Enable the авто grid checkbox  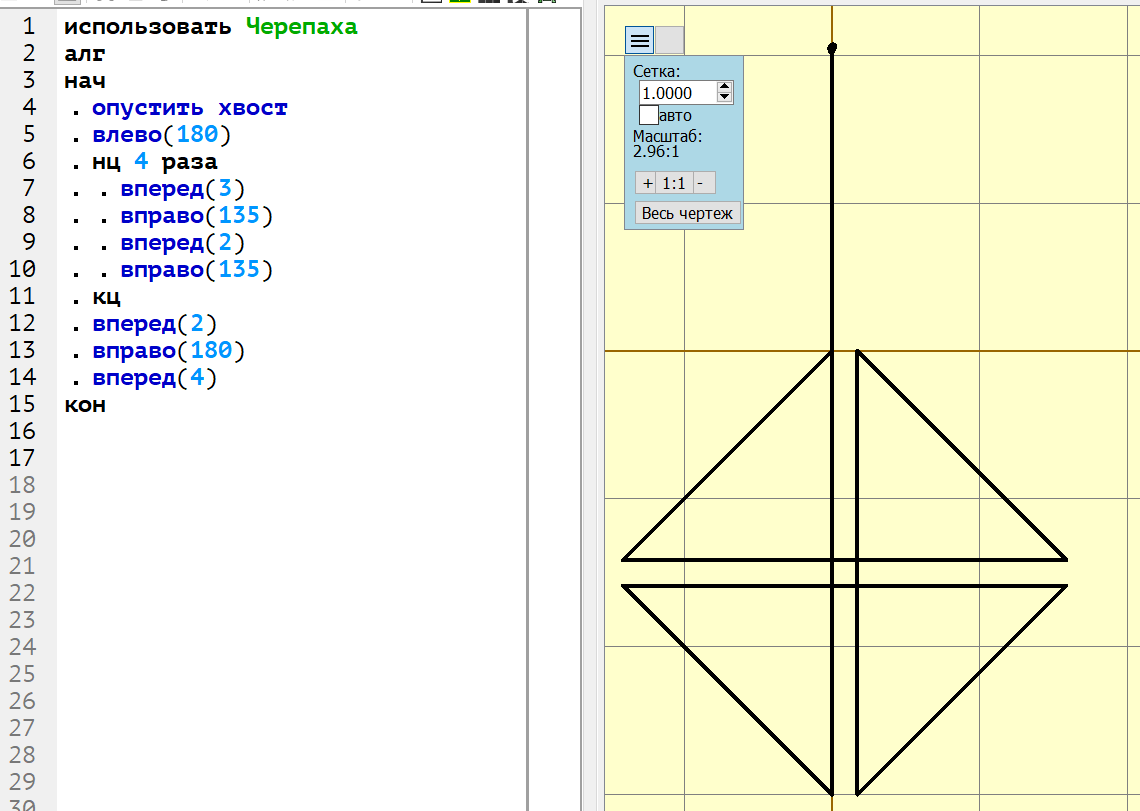(x=649, y=115)
